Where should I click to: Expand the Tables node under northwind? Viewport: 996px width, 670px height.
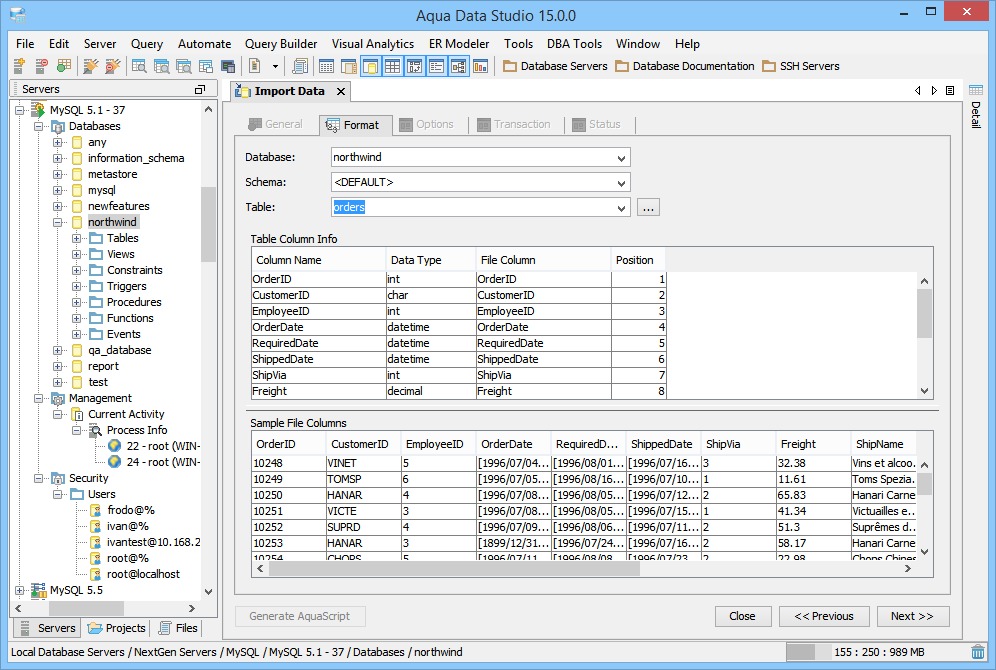pyautogui.click(x=77, y=238)
